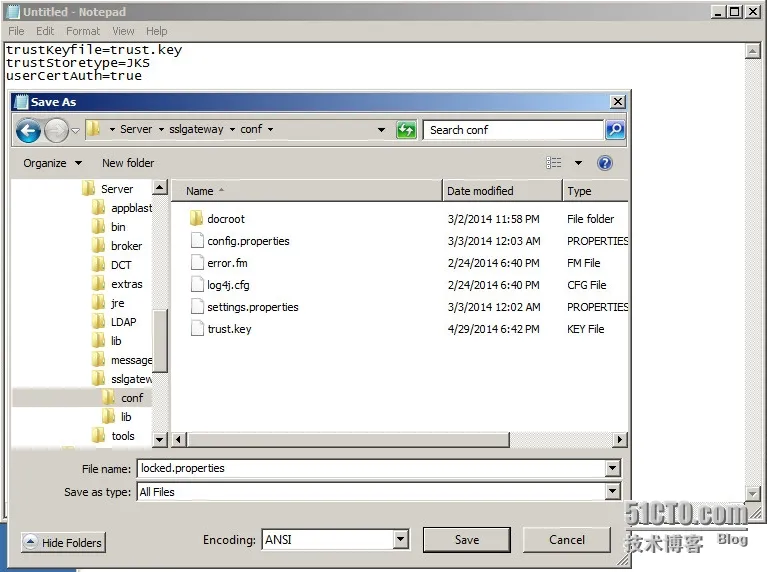Image resolution: width=767 pixels, height=572 pixels.
Task: Select error.fm file icon
Action: click(x=197, y=262)
